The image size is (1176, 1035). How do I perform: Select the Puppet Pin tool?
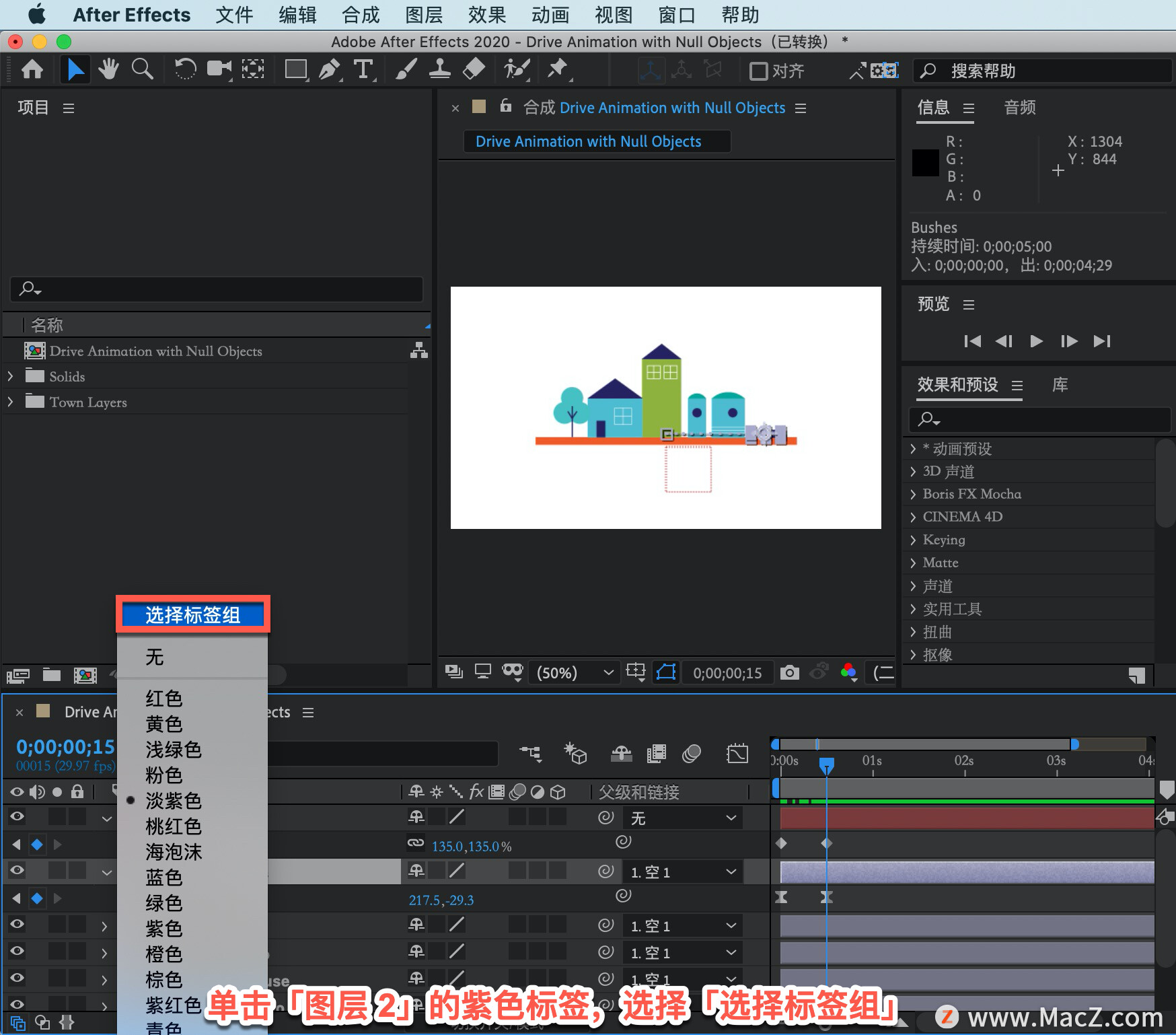[557, 69]
